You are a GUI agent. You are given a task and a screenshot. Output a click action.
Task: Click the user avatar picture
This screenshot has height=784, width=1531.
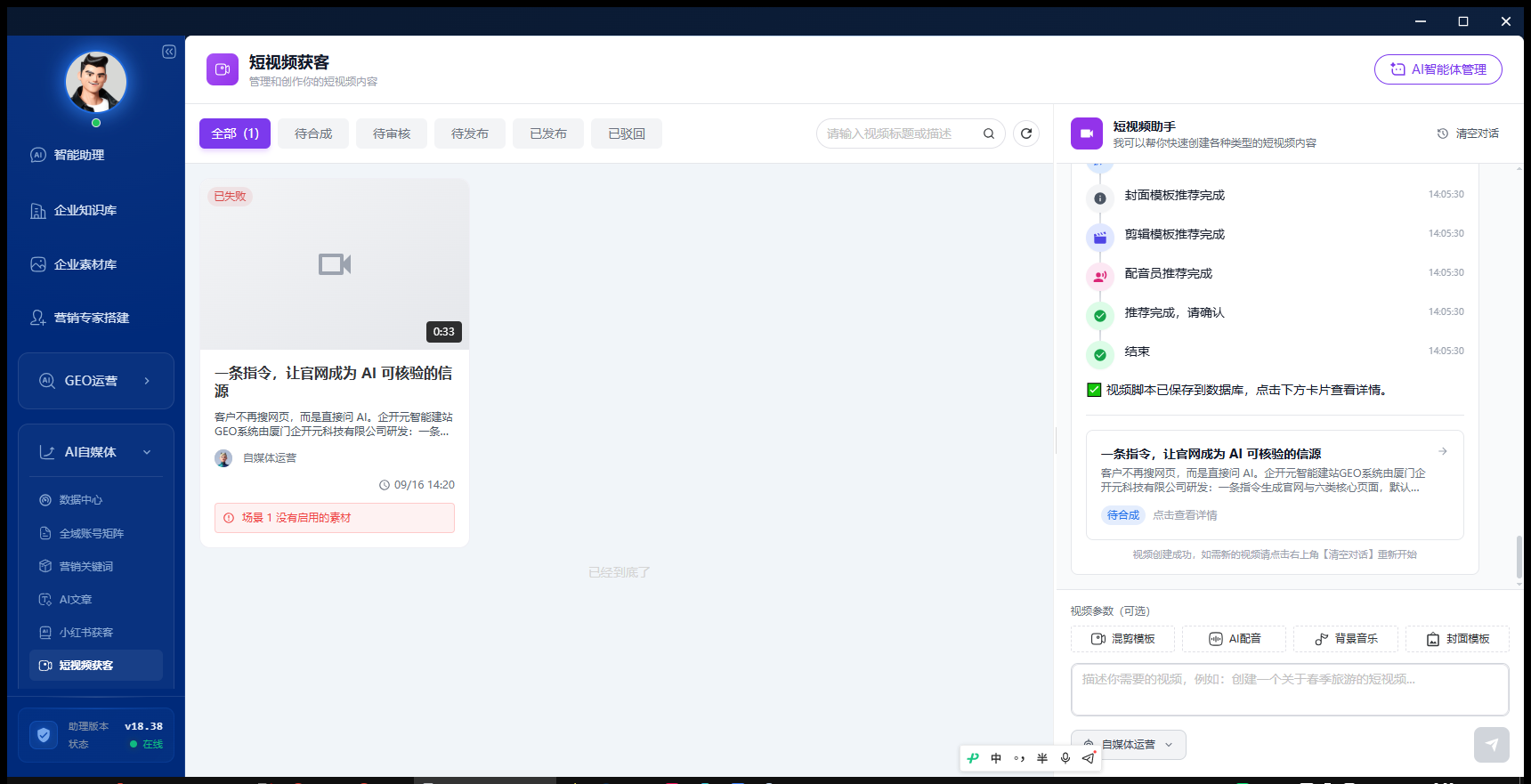pyautogui.click(x=96, y=82)
